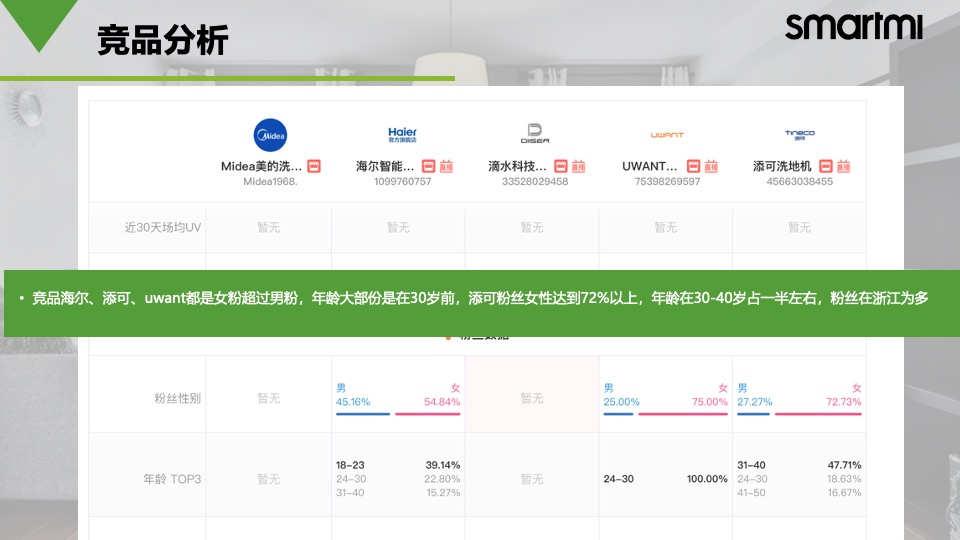Select the account ID 1099760757
Image resolution: width=960 pixels, height=540 pixels.
tap(402, 181)
